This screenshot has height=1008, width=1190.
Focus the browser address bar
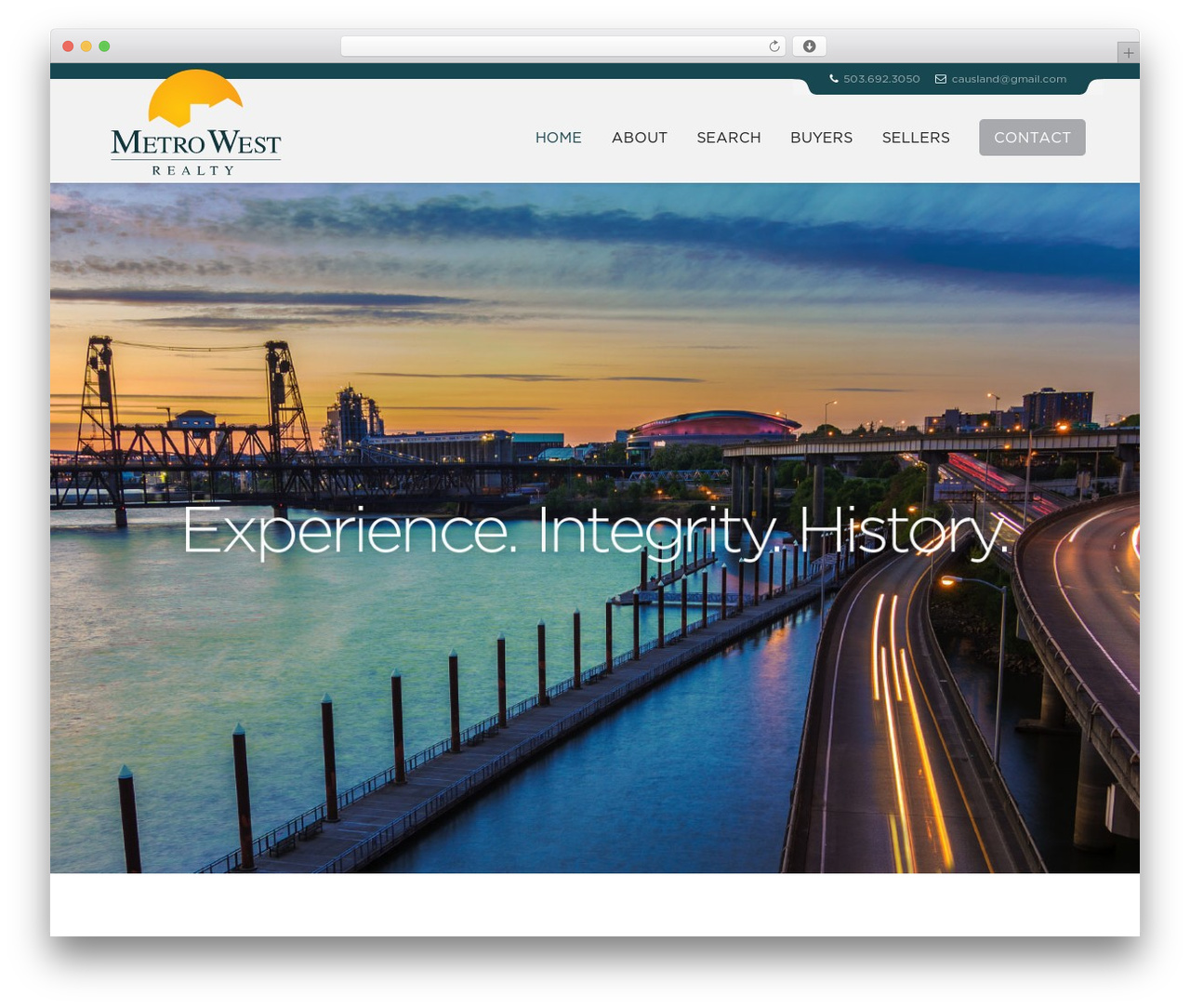click(563, 46)
